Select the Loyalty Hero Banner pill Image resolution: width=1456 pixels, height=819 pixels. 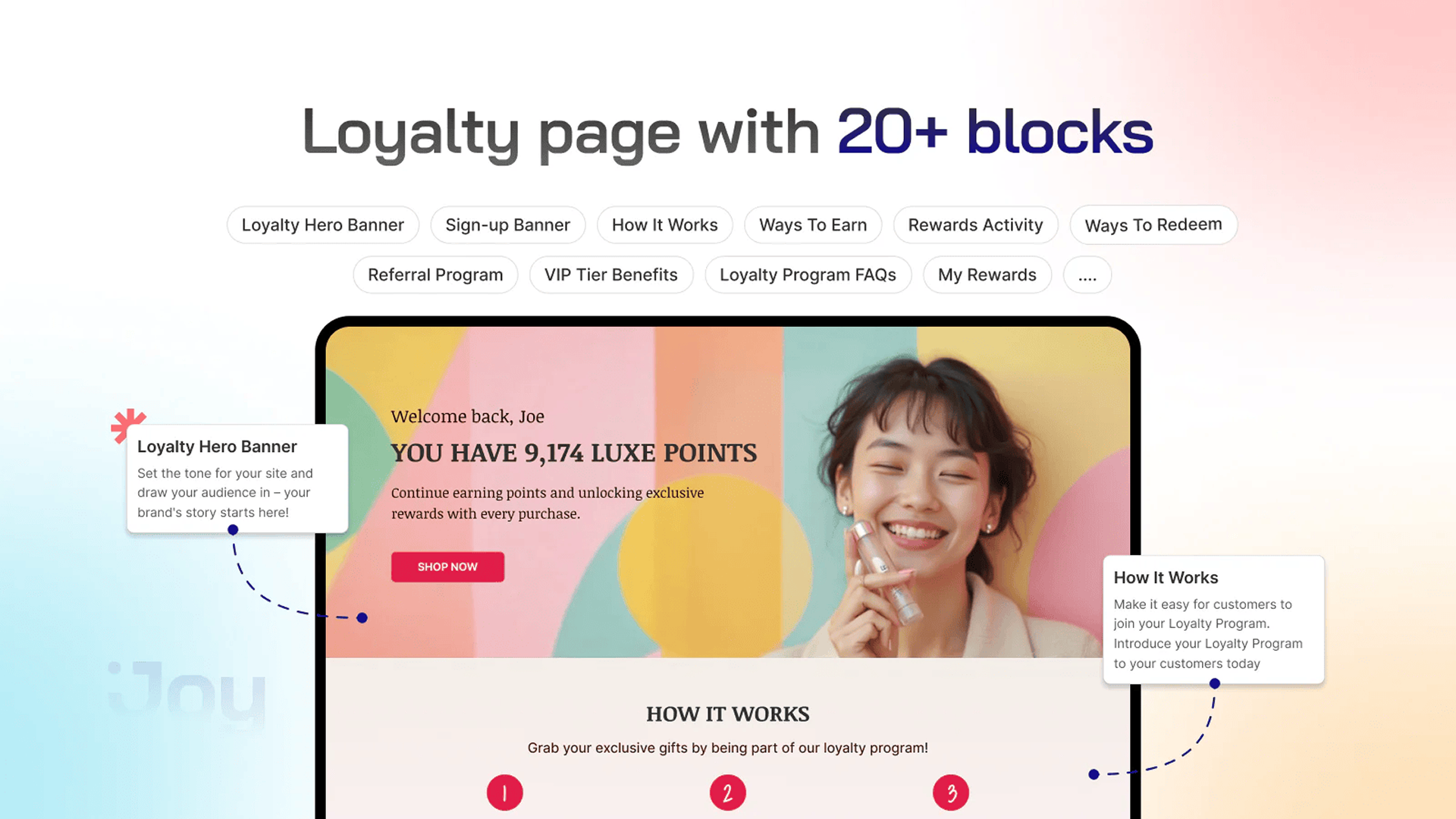[323, 225]
